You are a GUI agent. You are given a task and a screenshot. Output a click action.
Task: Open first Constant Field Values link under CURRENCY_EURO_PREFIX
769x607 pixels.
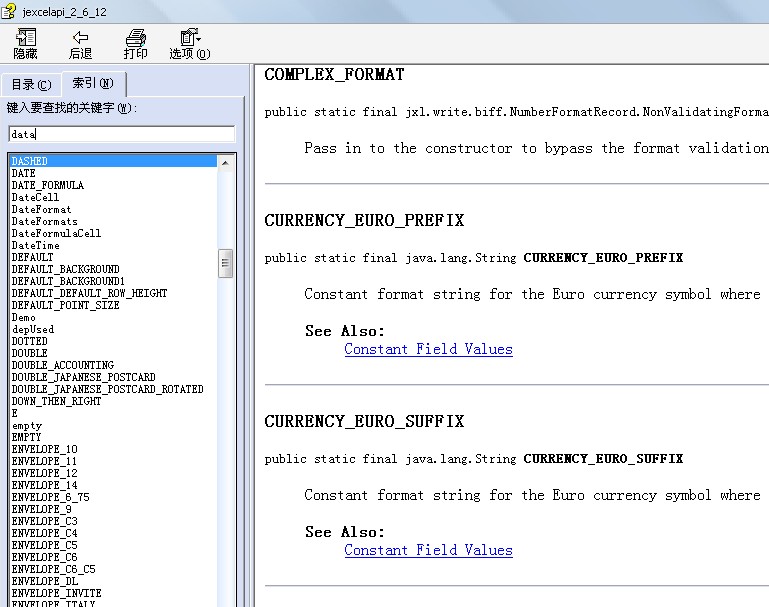point(428,349)
